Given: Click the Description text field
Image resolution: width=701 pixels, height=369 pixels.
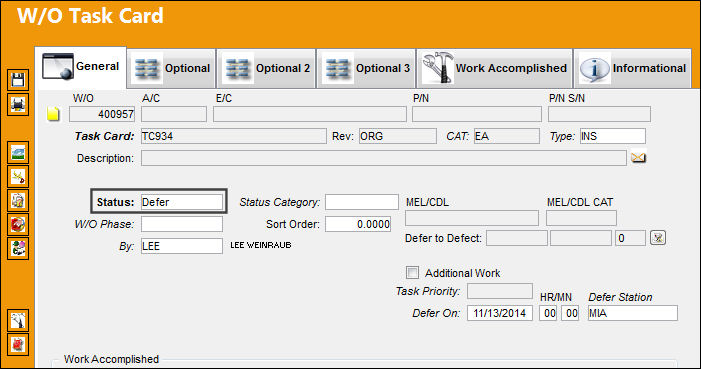Looking at the screenshot, I should point(384,158).
